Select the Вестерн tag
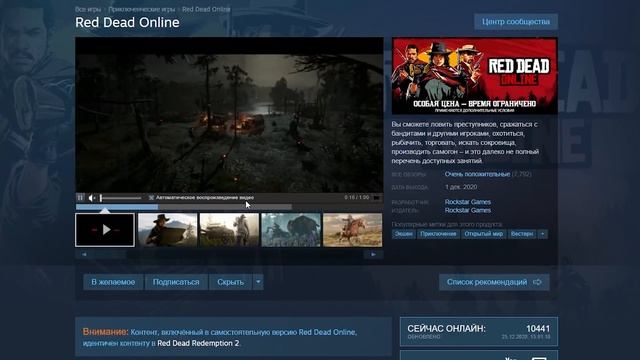Screen dimensions: 640x360 click(x=522, y=234)
